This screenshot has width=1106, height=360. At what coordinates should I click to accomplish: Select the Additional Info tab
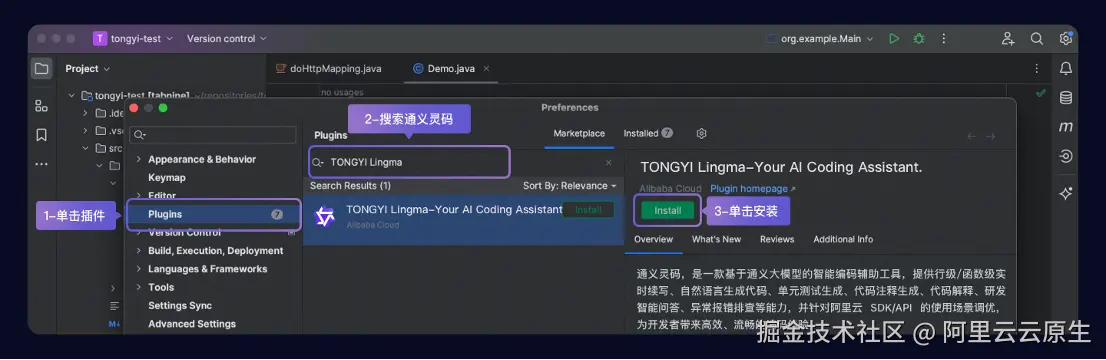(x=843, y=239)
